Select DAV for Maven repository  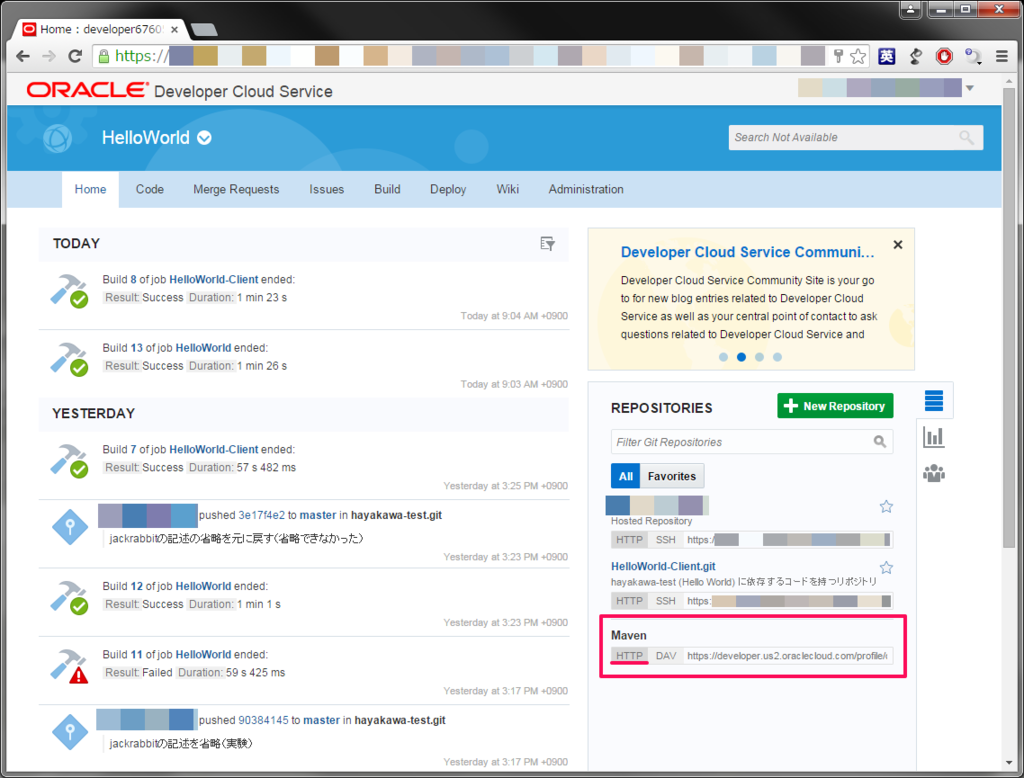(x=666, y=655)
